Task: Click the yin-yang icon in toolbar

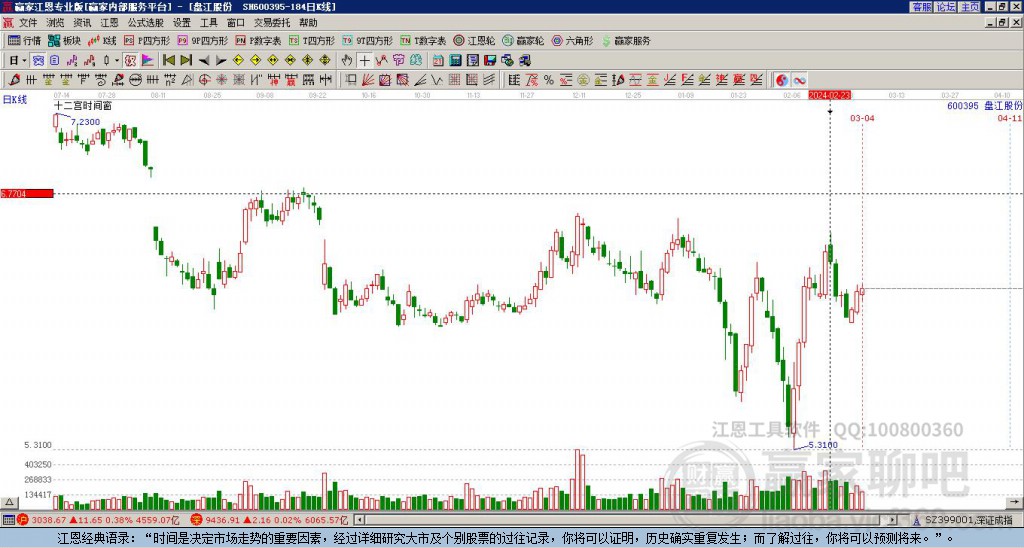Action: click(x=782, y=79)
